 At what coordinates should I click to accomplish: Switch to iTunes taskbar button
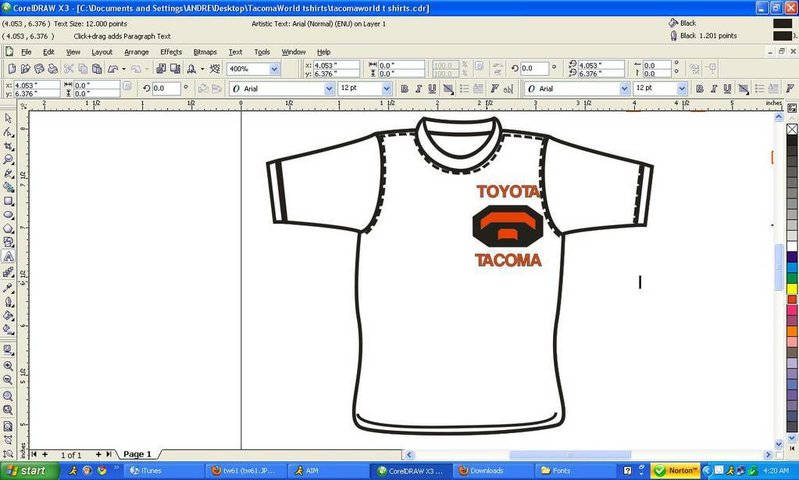point(164,471)
